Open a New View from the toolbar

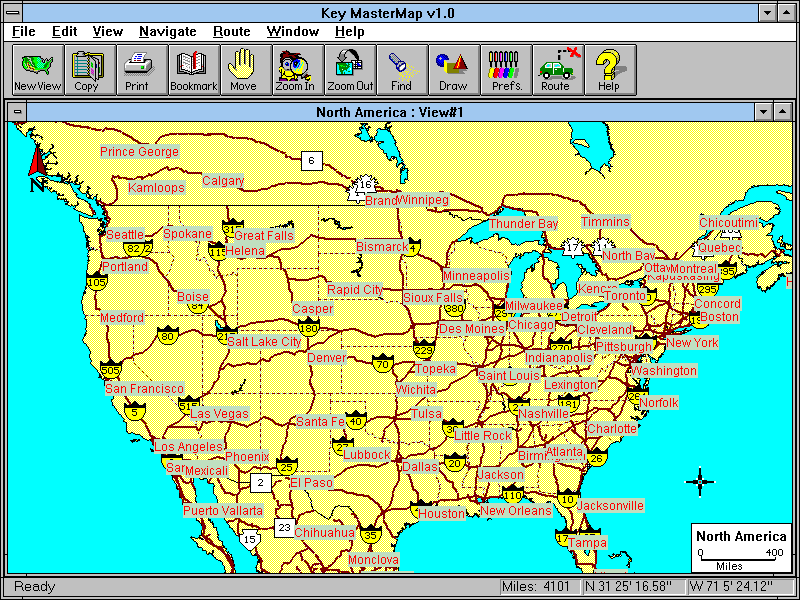pos(38,69)
